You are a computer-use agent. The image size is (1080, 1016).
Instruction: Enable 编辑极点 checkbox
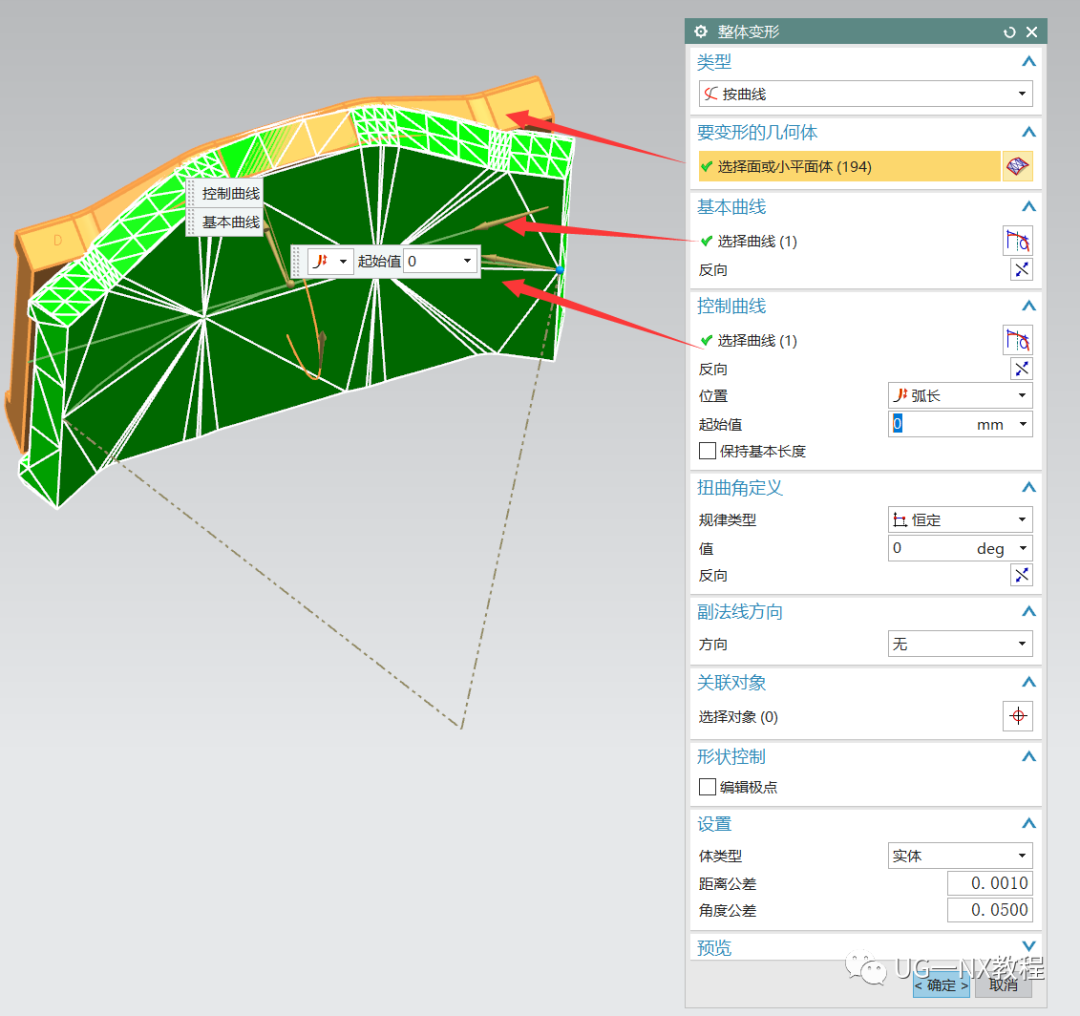(707, 787)
